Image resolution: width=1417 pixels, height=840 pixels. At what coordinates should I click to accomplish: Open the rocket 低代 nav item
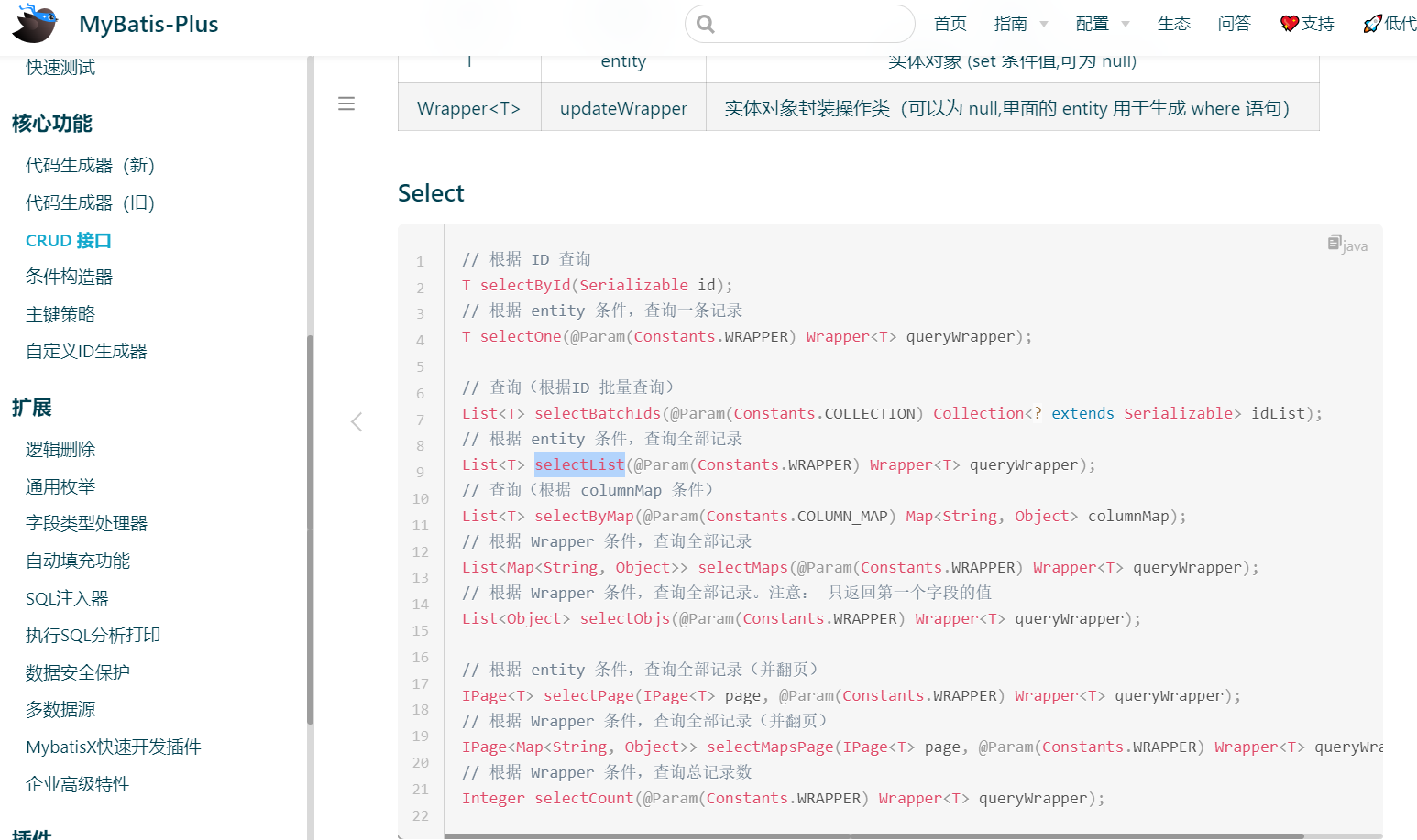pos(1390,24)
